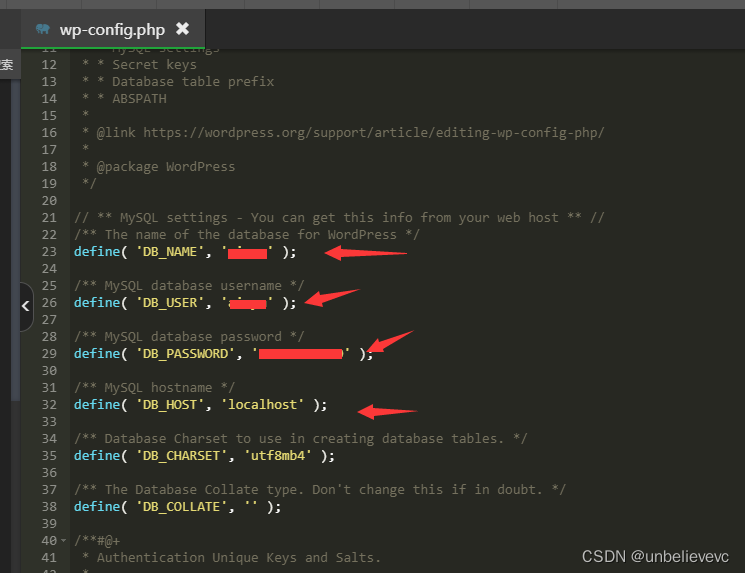Click 'DB_NAME' text on line 23

click(x=170, y=251)
